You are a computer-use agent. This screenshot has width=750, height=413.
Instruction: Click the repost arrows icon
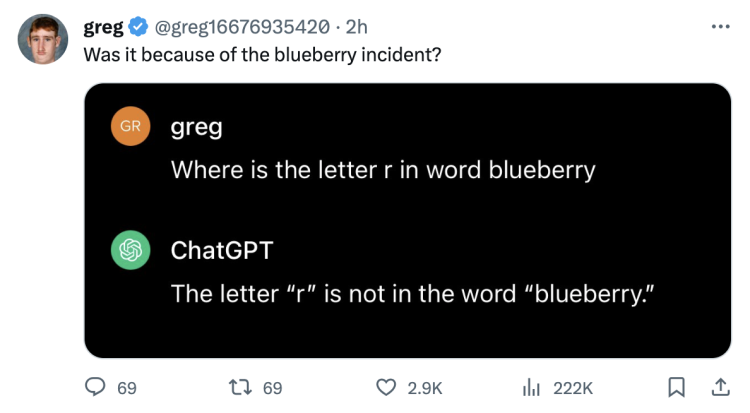[240, 387]
